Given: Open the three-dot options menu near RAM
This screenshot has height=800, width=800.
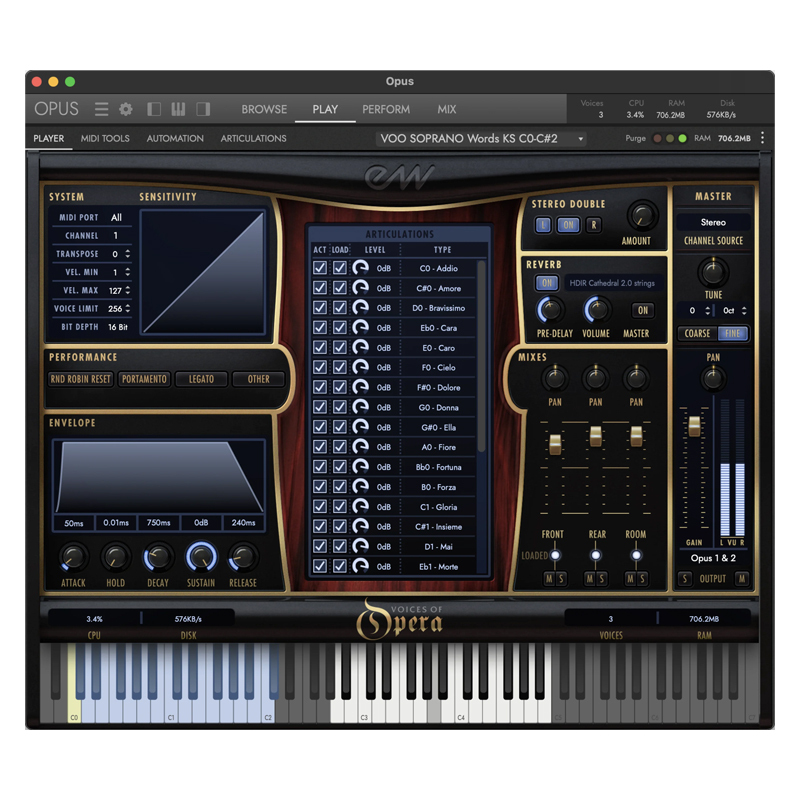Looking at the screenshot, I should [762, 138].
